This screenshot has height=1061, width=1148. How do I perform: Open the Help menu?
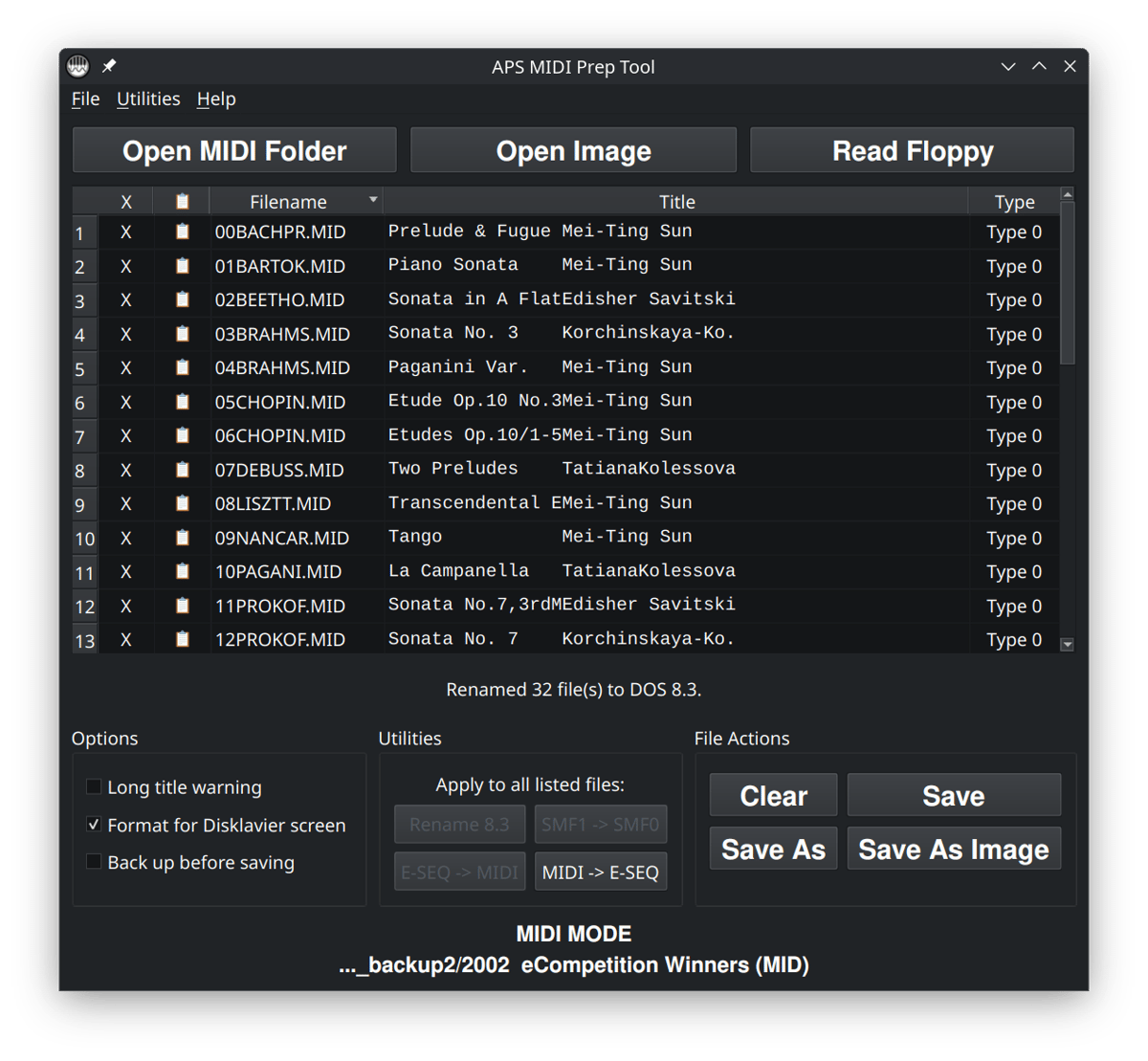[x=216, y=99]
